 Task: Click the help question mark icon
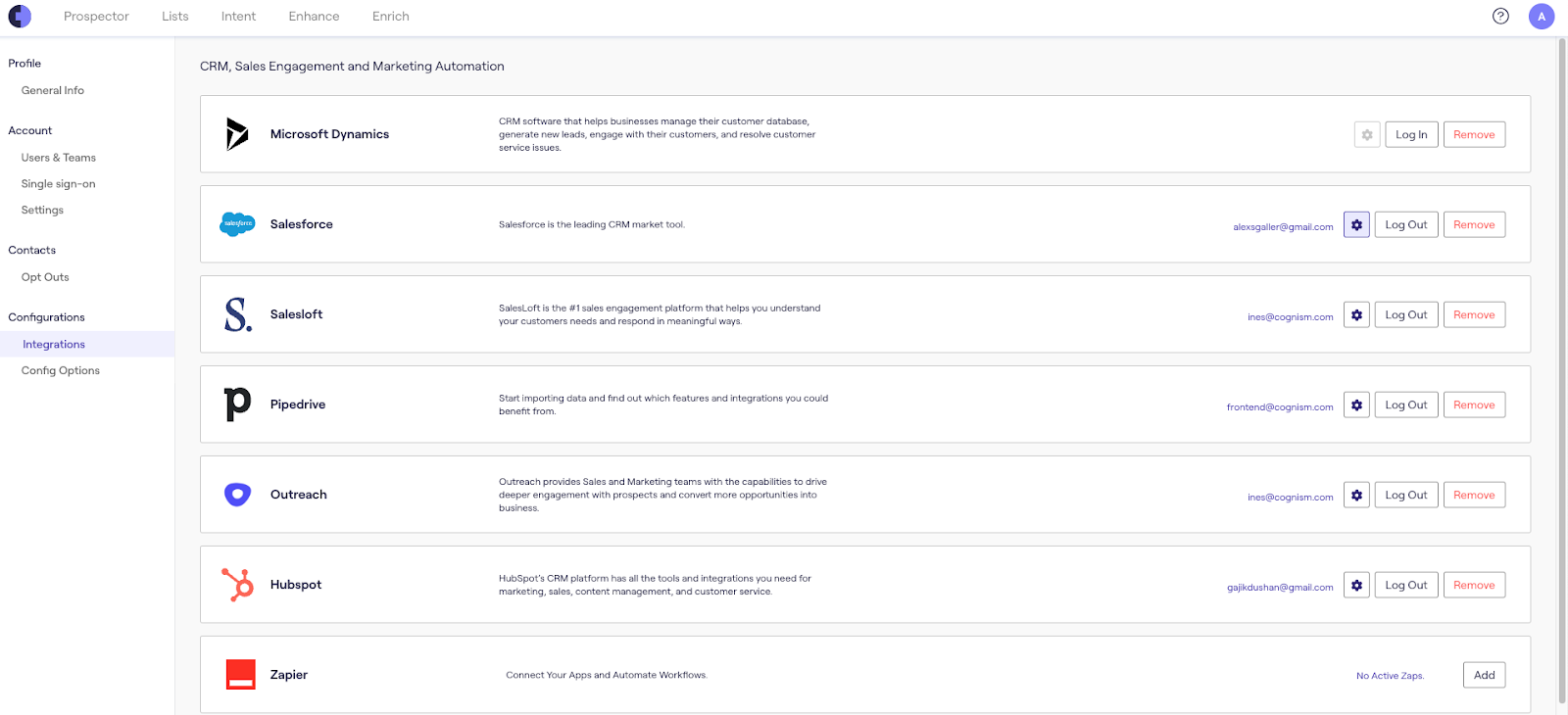click(x=1500, y=17)
